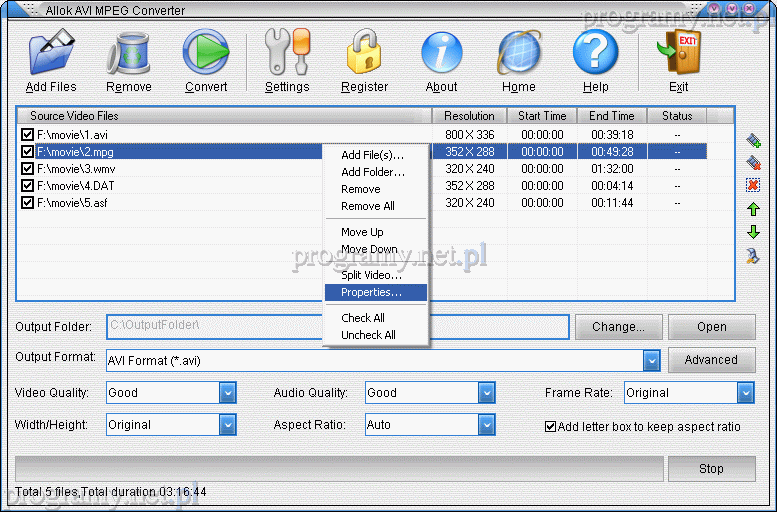The image size is (777, 512).
Task: Disable Add letter box to keep aspect ratio
Action: point(550,426)
